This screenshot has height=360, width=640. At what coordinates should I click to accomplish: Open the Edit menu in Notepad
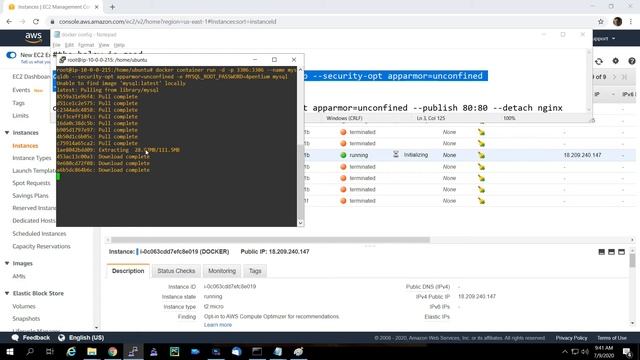(69, 45)
